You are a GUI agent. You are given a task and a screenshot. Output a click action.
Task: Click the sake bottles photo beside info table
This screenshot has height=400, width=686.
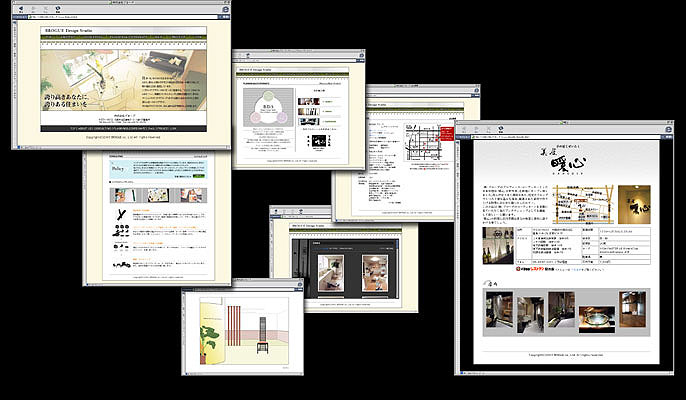pos(498,245)
